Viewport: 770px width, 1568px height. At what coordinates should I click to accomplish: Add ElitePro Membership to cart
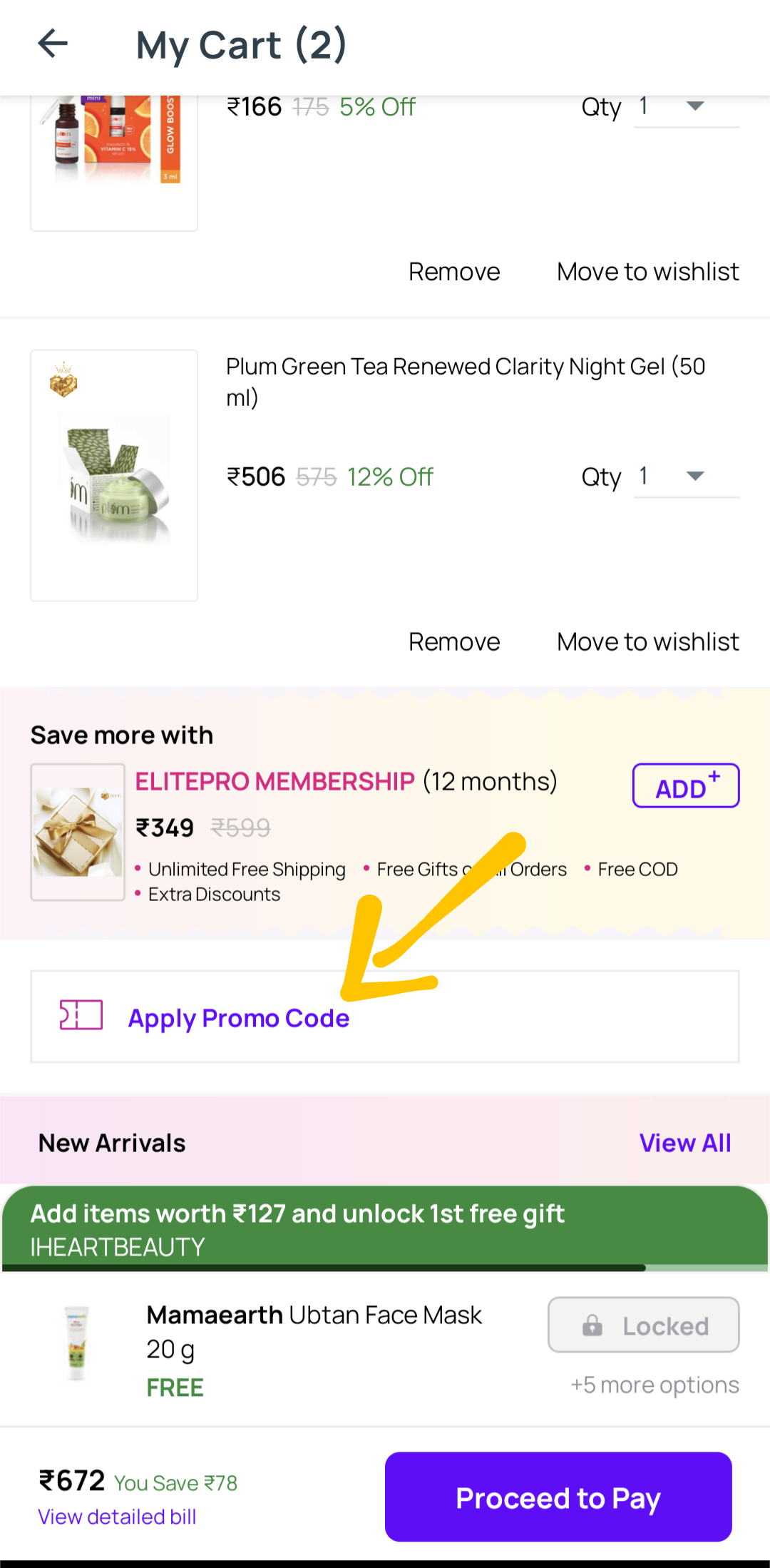tap(685, 786)
